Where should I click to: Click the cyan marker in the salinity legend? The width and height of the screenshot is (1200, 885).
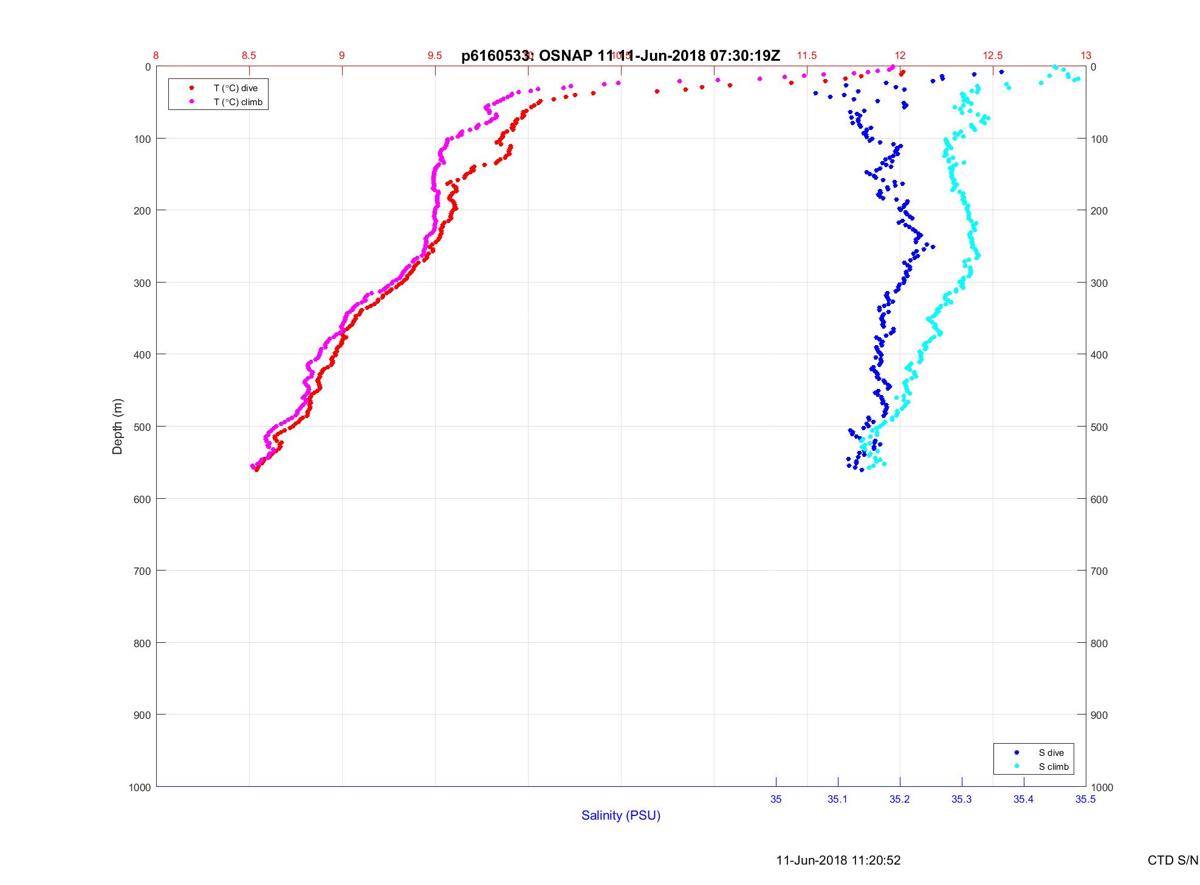click(1017, 766)
